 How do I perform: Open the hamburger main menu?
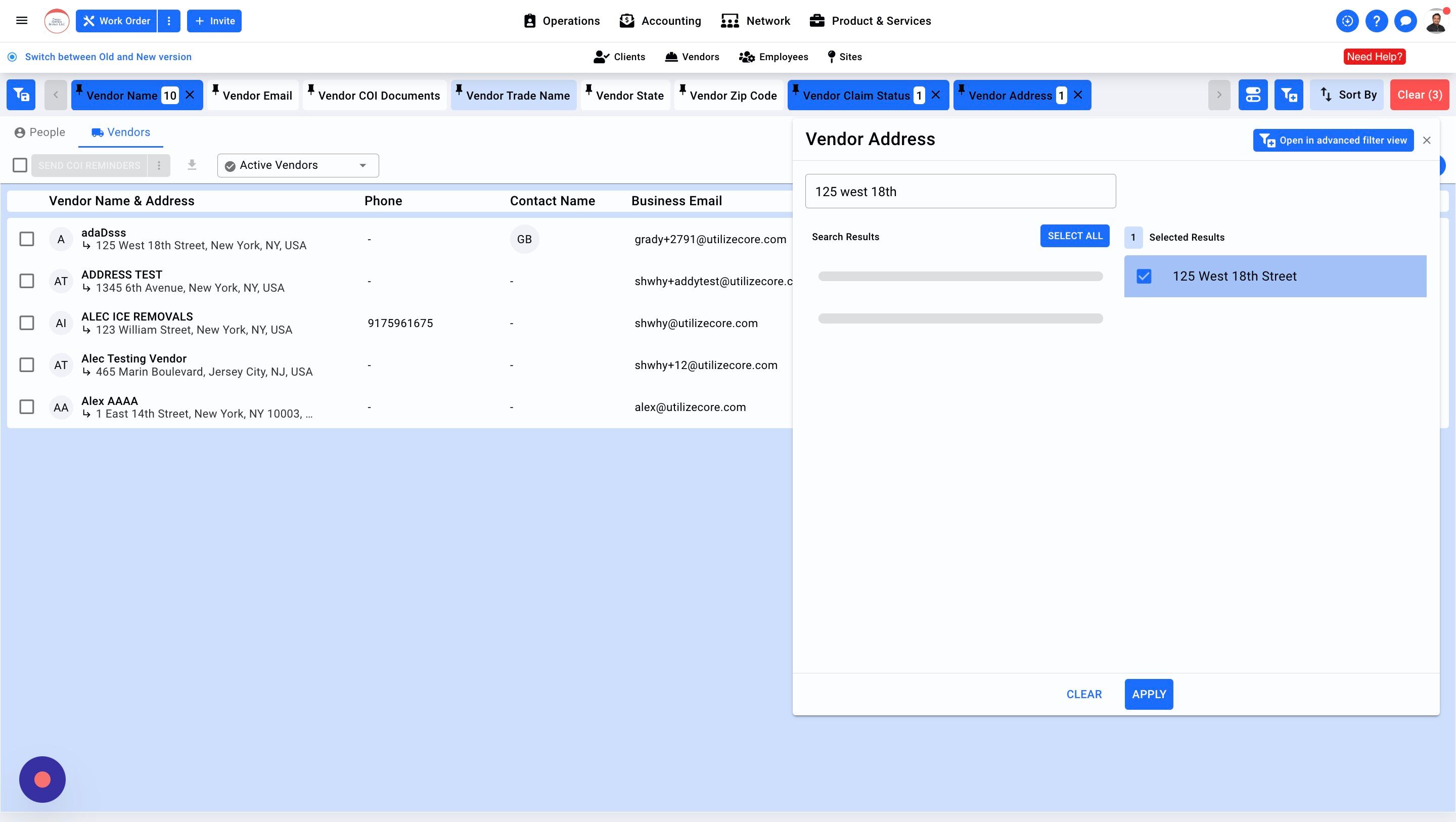(21, 21)
